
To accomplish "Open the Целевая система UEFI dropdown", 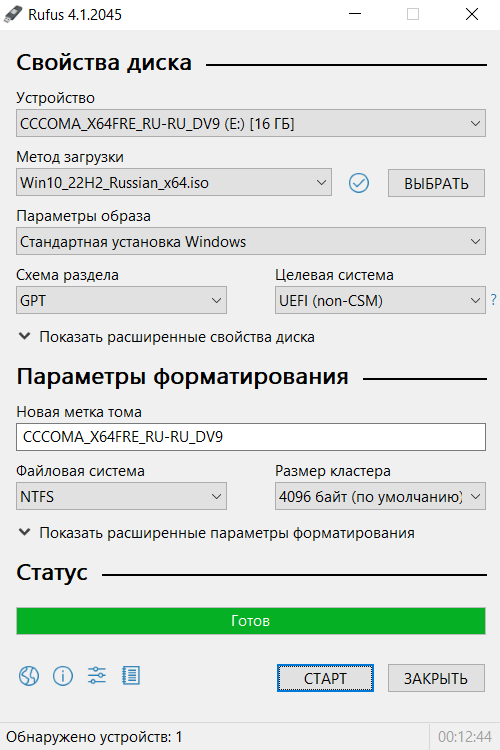I will [x=380, y=300].
